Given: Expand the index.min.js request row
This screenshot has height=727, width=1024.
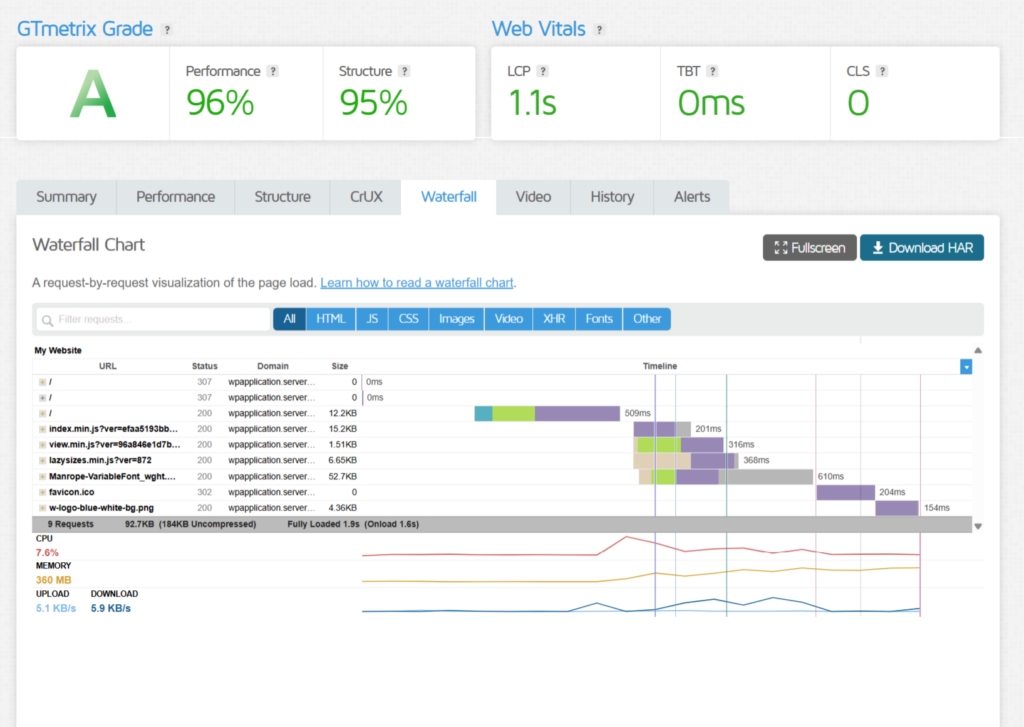Looking at the screenshot, I should coord(42,429).
